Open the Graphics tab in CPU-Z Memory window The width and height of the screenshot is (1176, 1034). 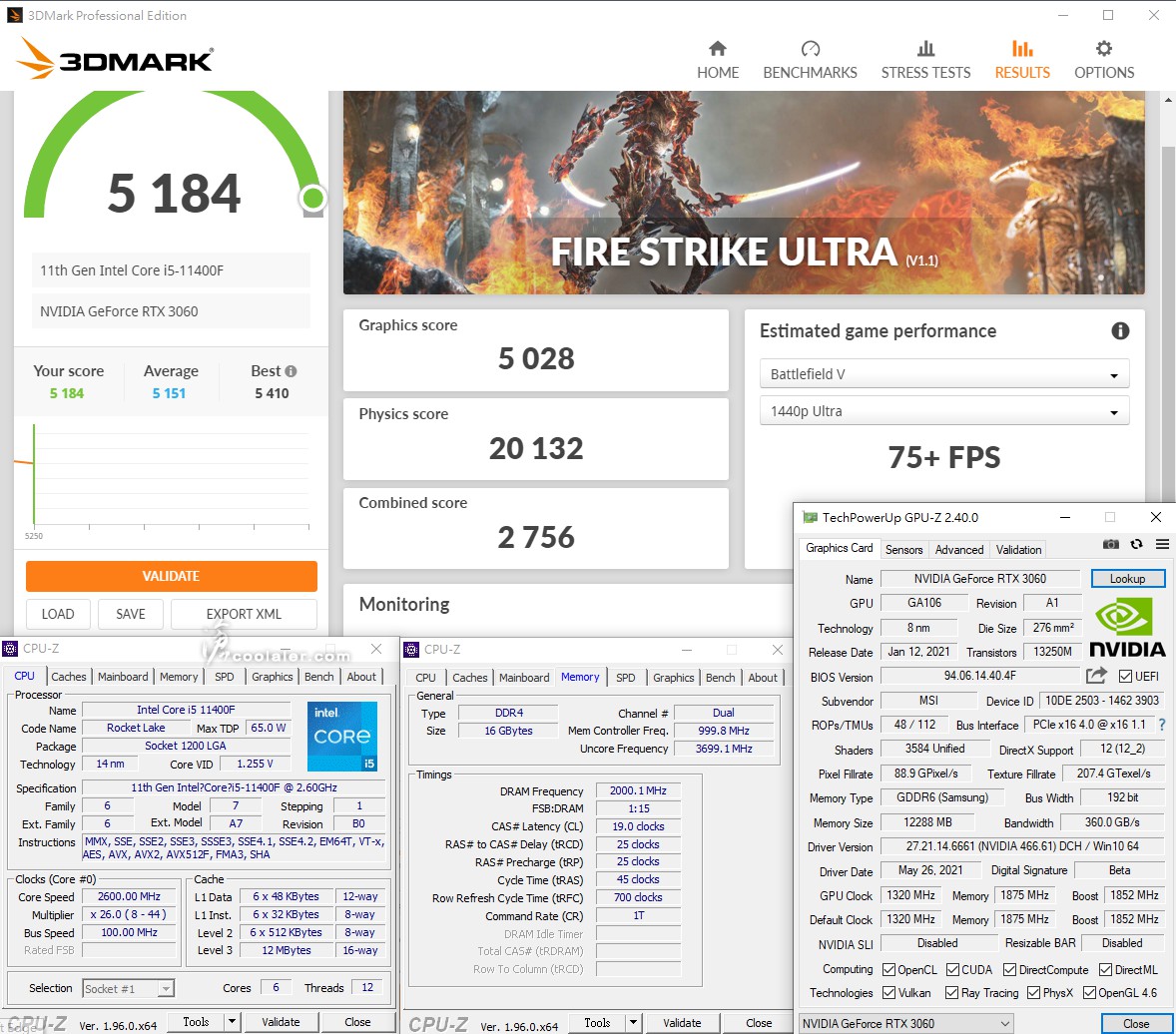(x=673, y=677)
